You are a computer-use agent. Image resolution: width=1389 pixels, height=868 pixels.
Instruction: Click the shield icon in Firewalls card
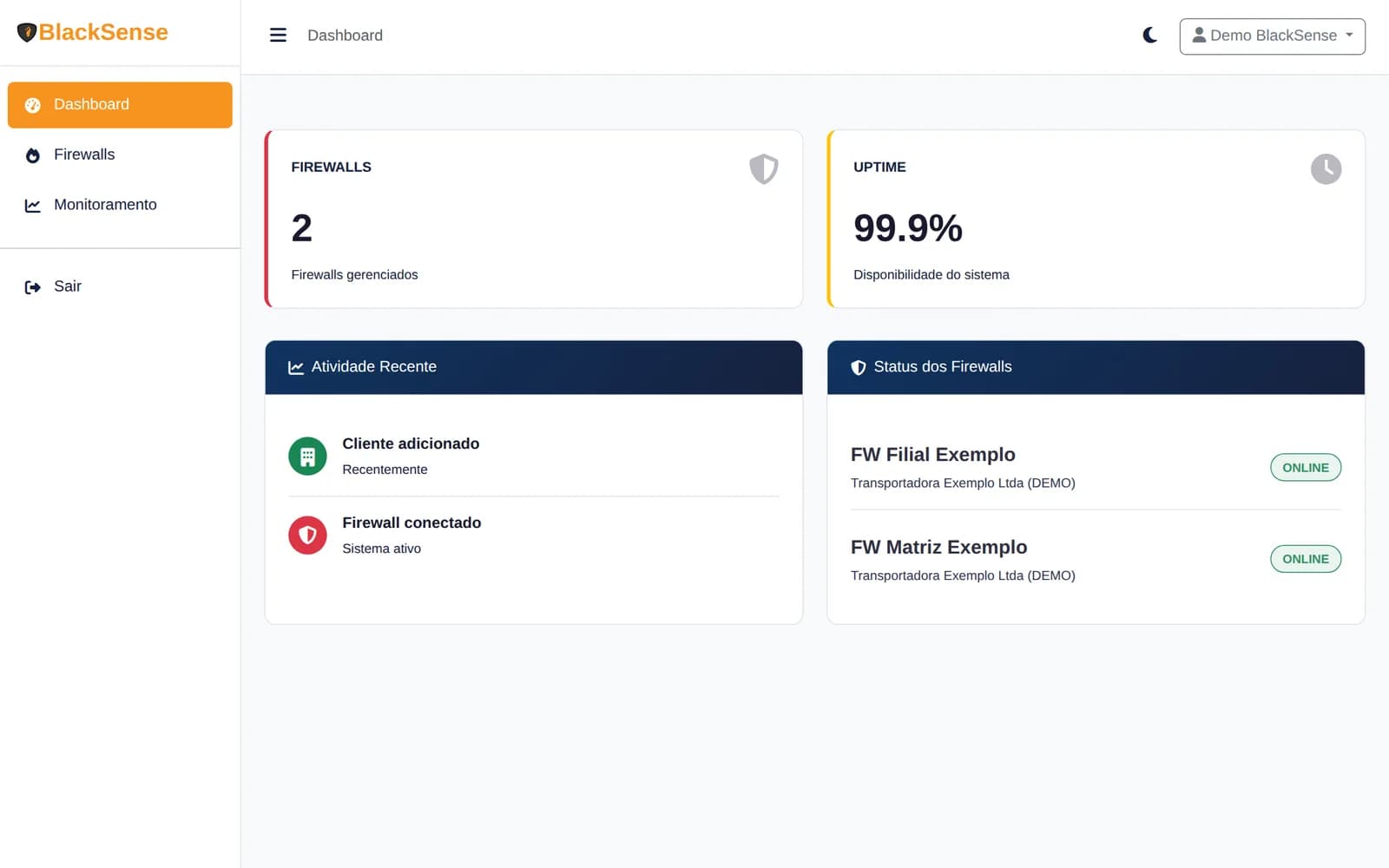pyautogui.click(x=764, y=168)
